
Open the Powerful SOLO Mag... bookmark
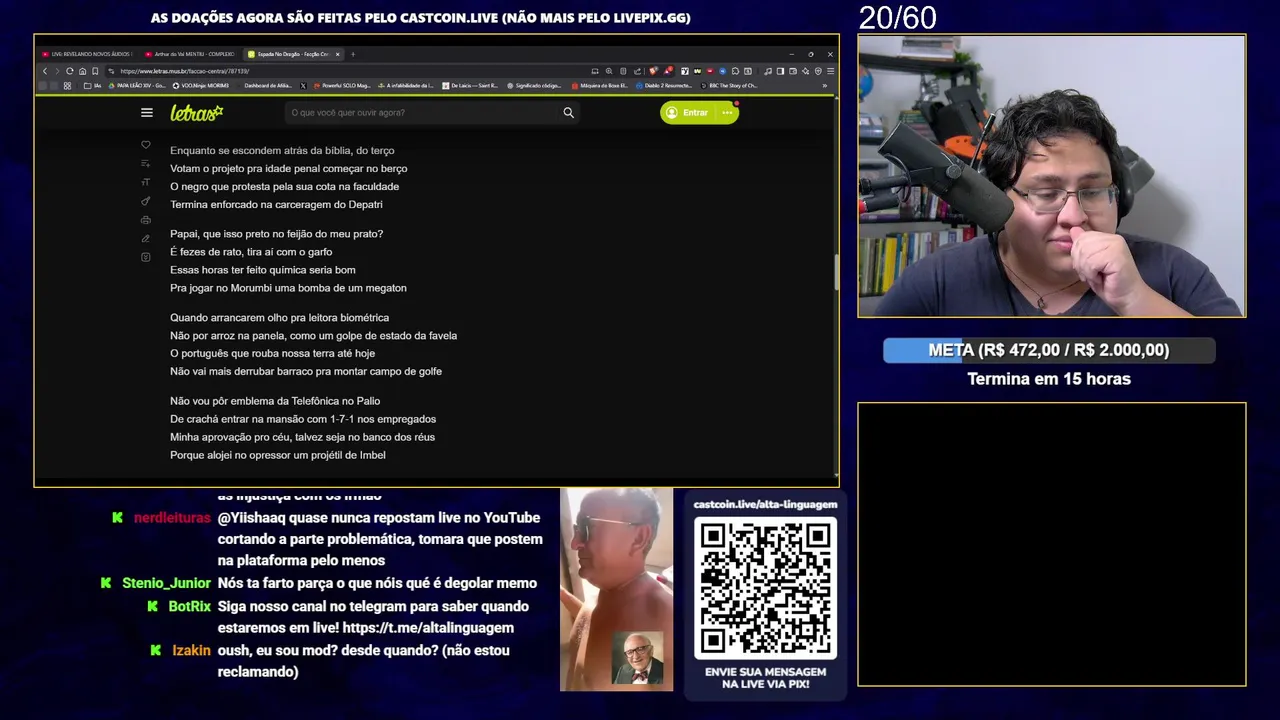(x=341, y=86)
